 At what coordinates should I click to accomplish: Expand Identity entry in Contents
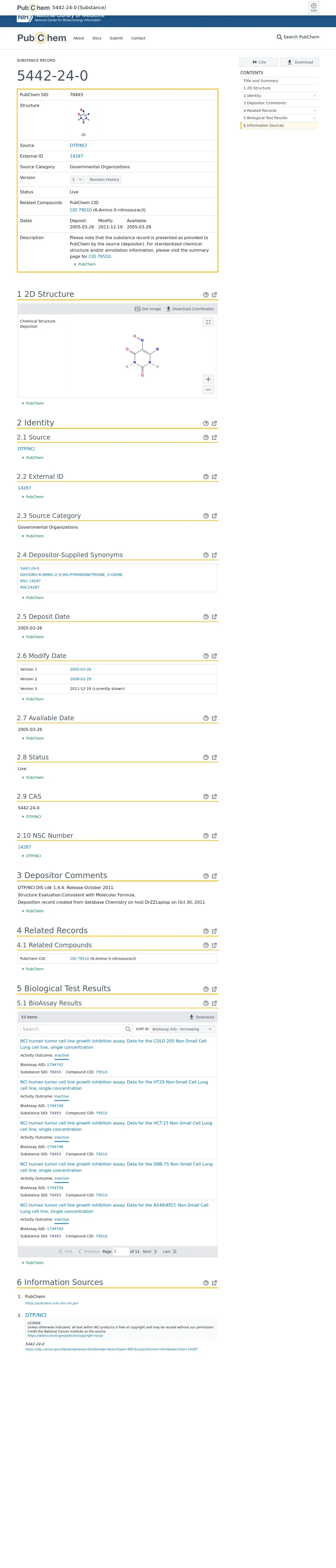pos(315,96)
